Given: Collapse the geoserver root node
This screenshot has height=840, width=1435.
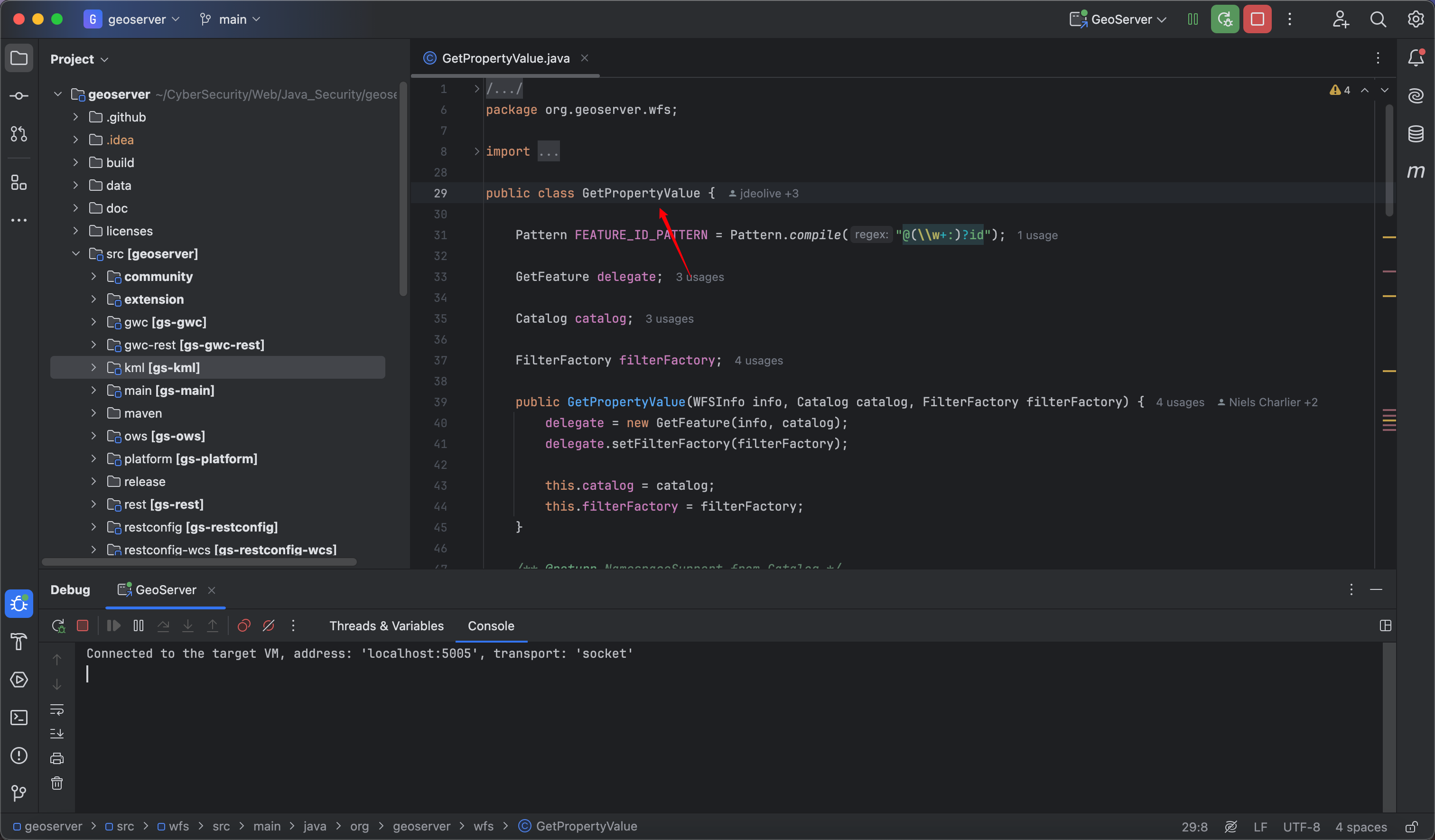Looking at the screenshot, I should pos(57,94).
